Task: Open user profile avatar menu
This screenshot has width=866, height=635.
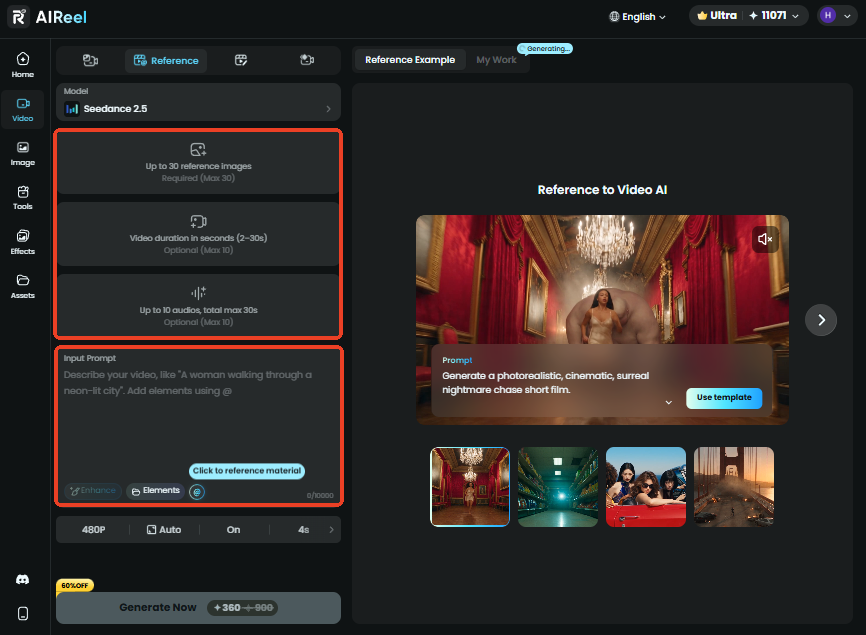Action: (837, 15)
